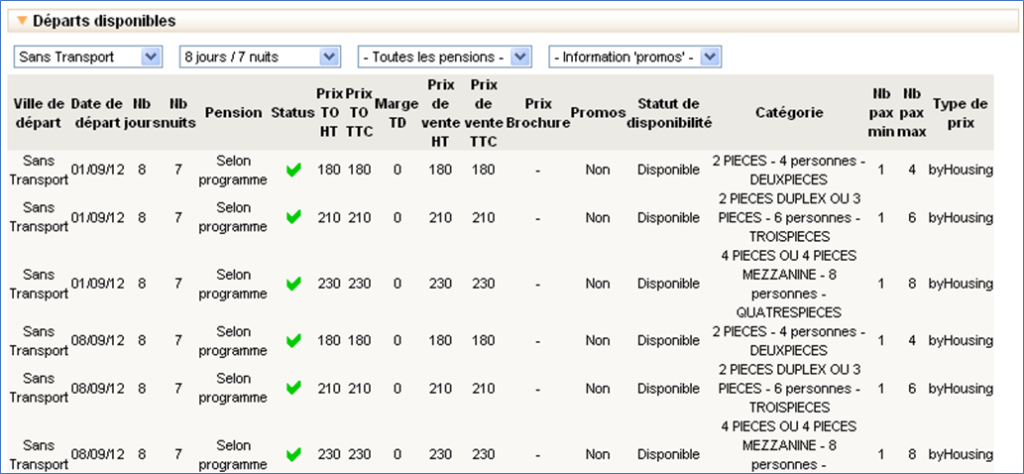Image resolution: width=1024 pixels, height=474 pixels.
Task: Click green status check for 08/09/12 TROISPIECES row
Action: (x=293, y=388)
